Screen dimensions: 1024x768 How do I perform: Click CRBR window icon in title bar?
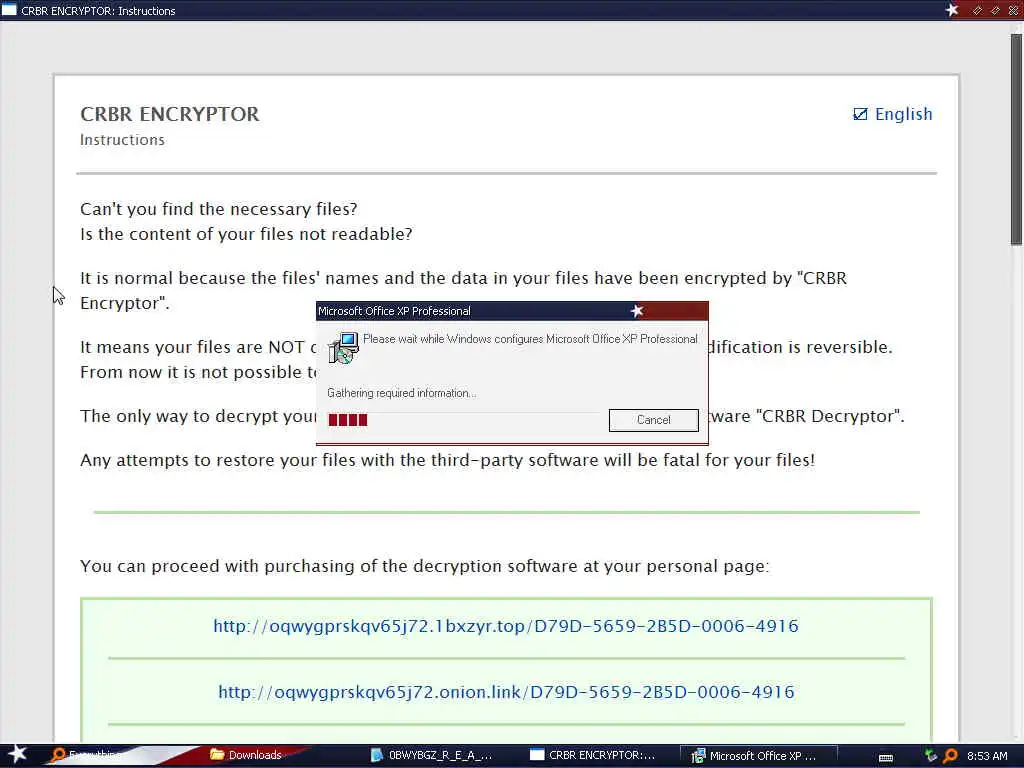(x=9, y=10)
